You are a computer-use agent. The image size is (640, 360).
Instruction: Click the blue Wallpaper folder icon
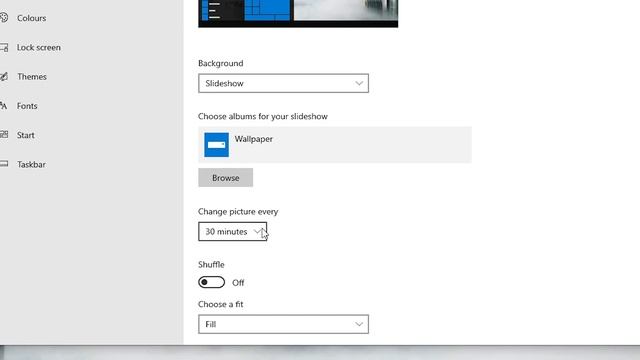tap(216, 144)
